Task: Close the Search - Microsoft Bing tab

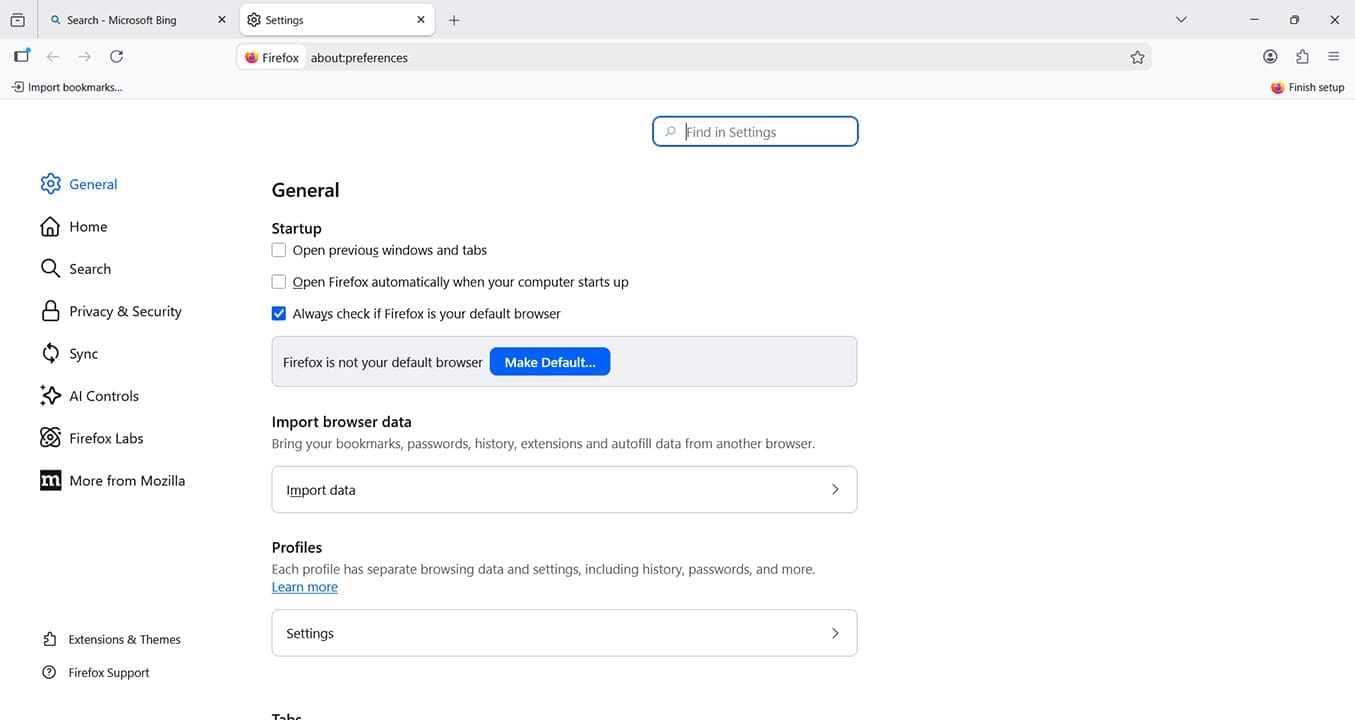Action: pyautogui.click(x=222, y=20)
